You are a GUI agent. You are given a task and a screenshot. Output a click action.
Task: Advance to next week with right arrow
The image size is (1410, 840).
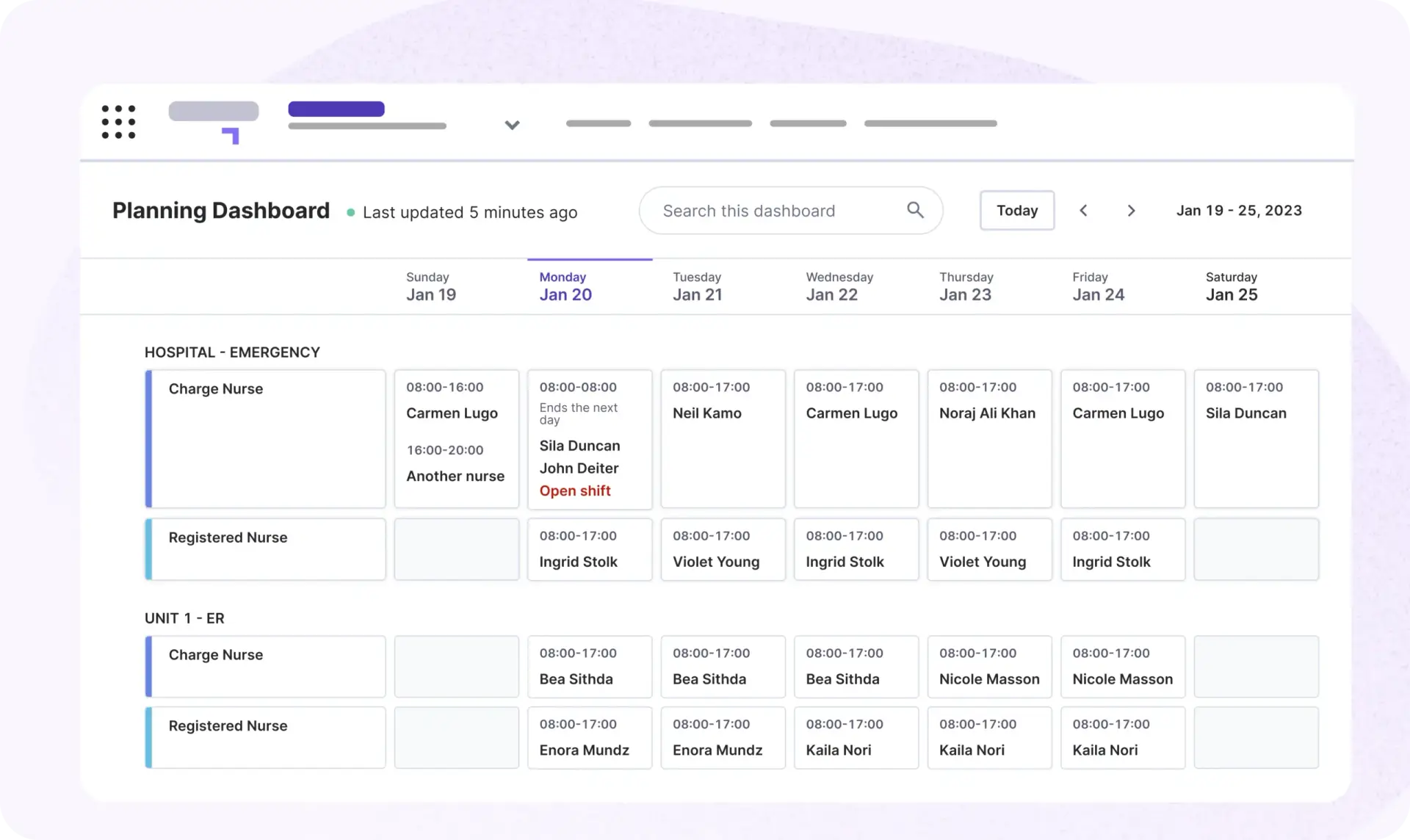[x=1131, y=211]
